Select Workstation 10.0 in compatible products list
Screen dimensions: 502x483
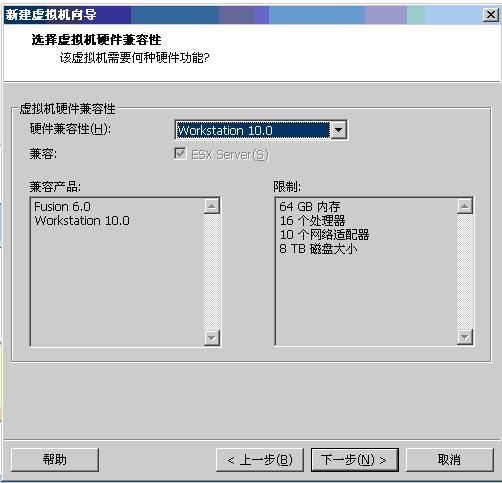(x=82, y=221)
